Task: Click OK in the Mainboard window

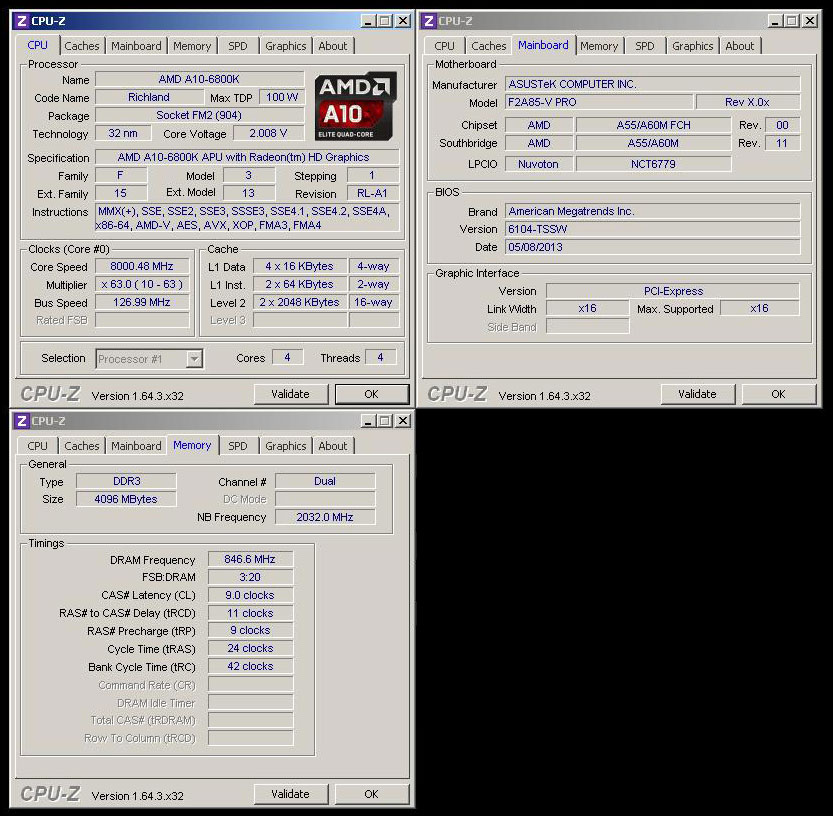Action: click(x=779, y=394)
